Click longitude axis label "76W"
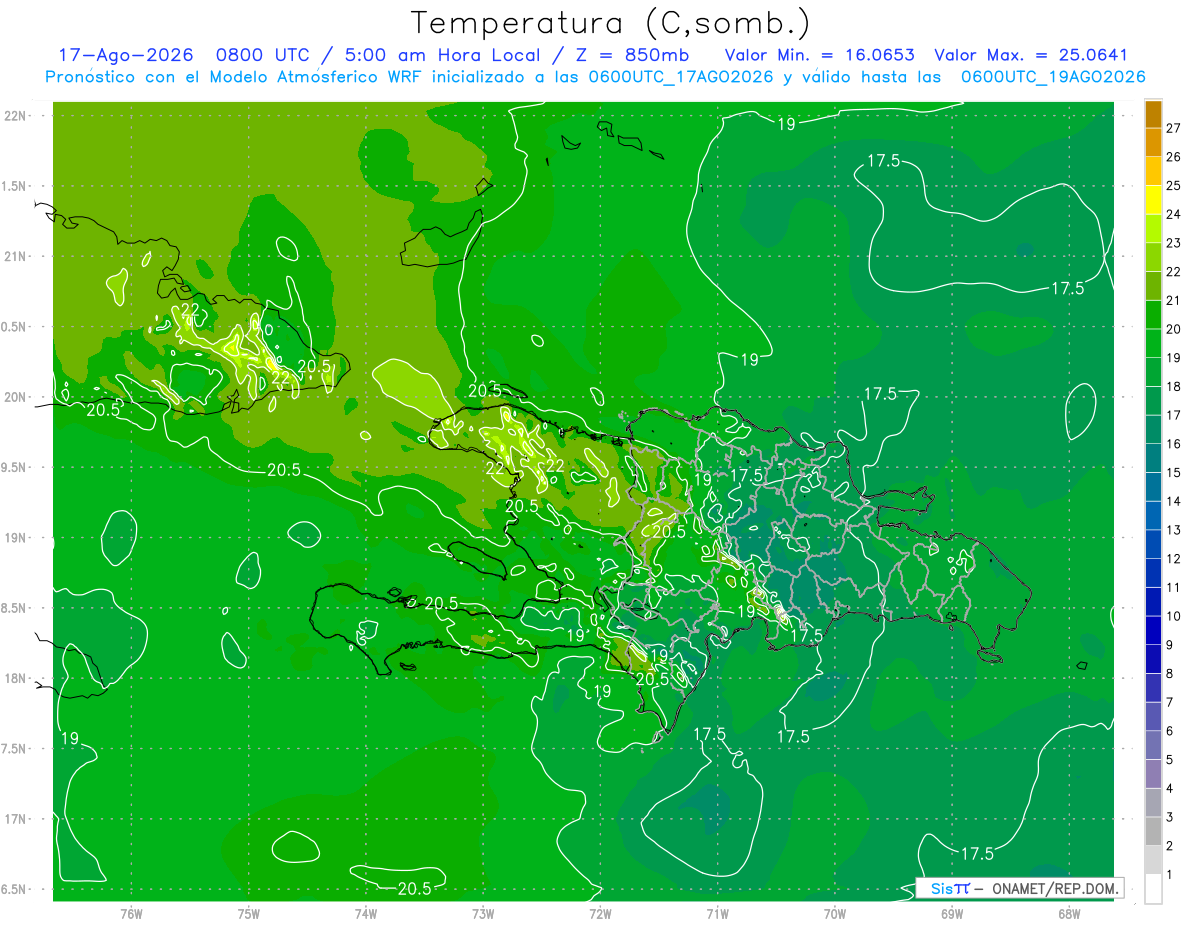 131,914
